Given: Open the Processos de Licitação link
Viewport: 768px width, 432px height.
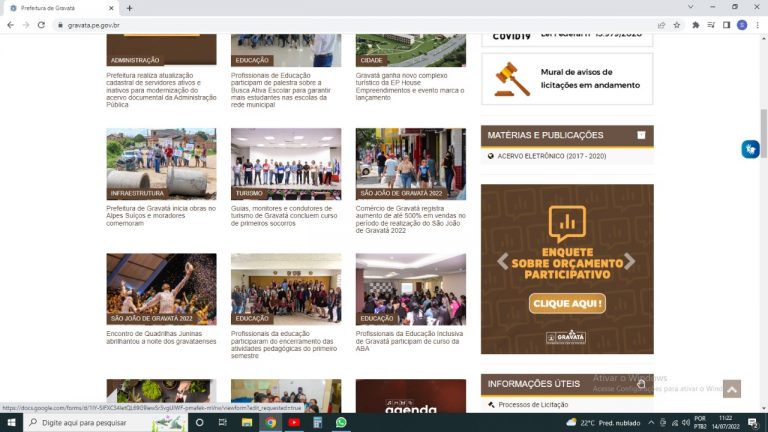Looking at the screenshot, I should coord(533,405).
